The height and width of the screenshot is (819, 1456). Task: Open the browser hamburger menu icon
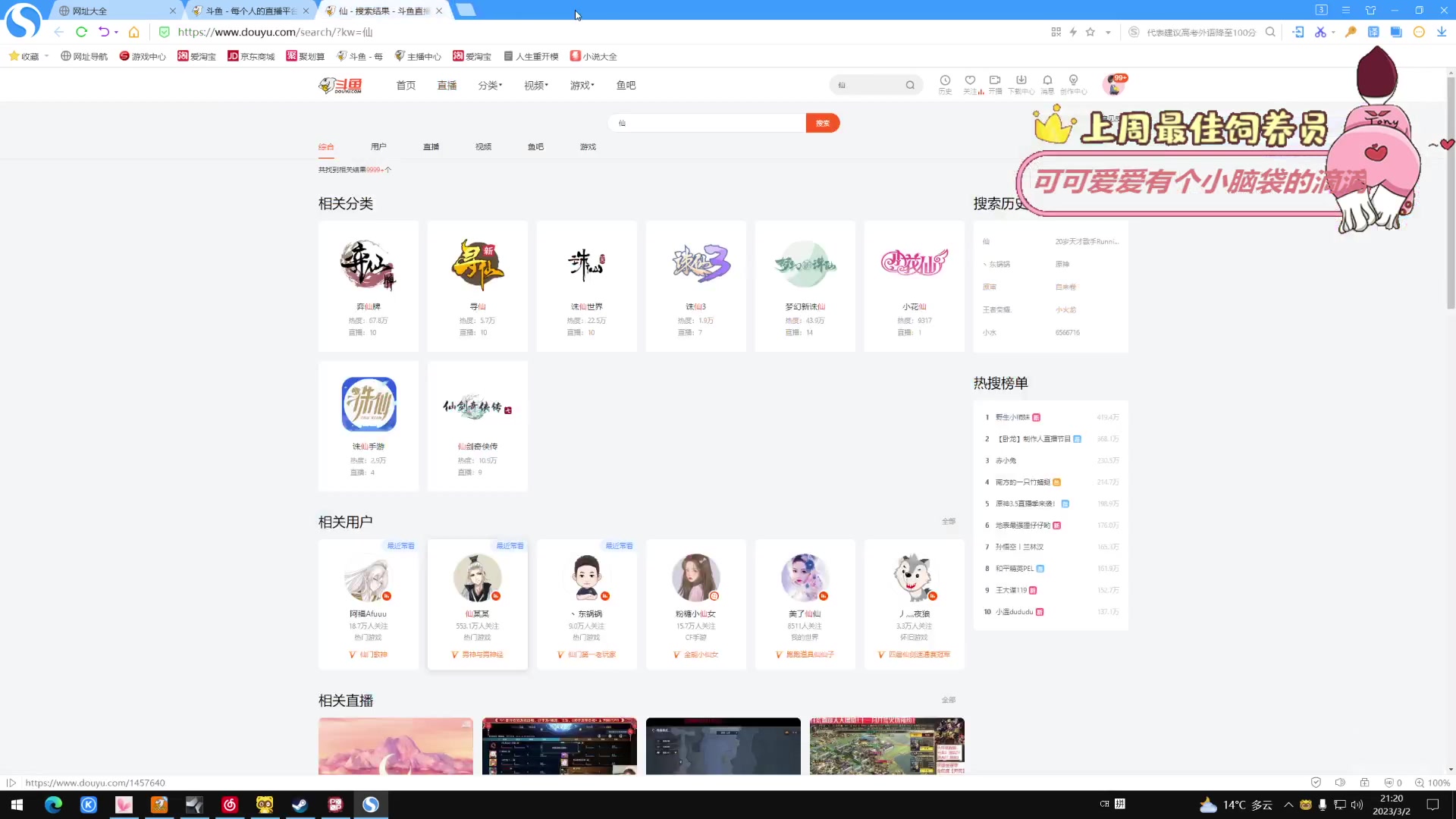click(1346, 11)
